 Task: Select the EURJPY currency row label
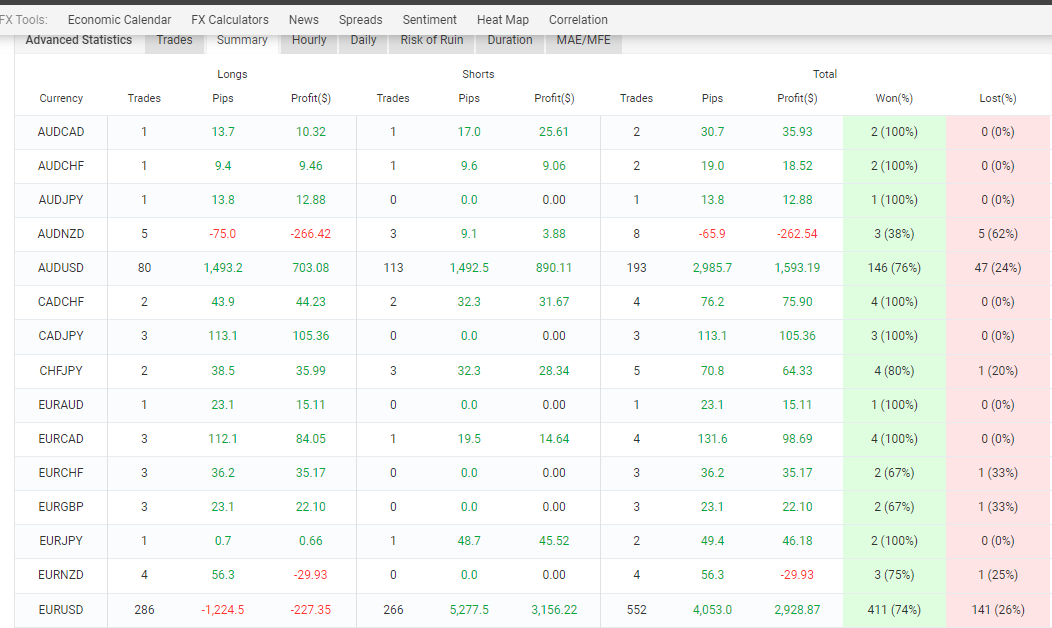point(61,541)
